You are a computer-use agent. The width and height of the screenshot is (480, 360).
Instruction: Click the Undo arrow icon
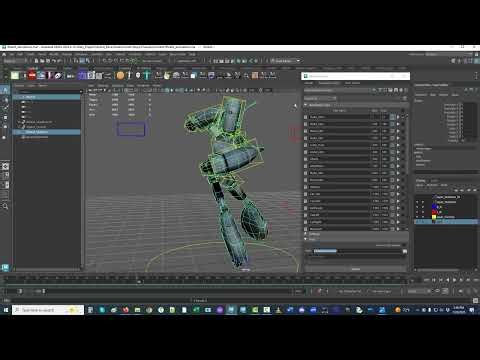click(54, 61)
